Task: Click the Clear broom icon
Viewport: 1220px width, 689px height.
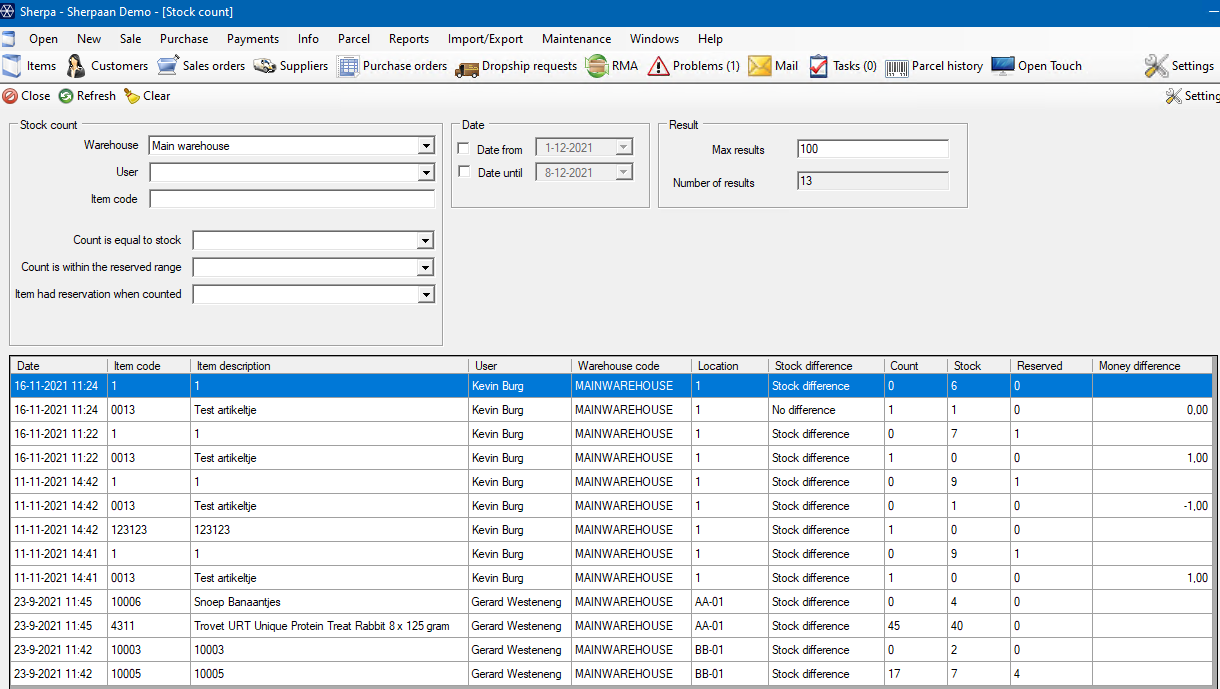Action: 132,96
